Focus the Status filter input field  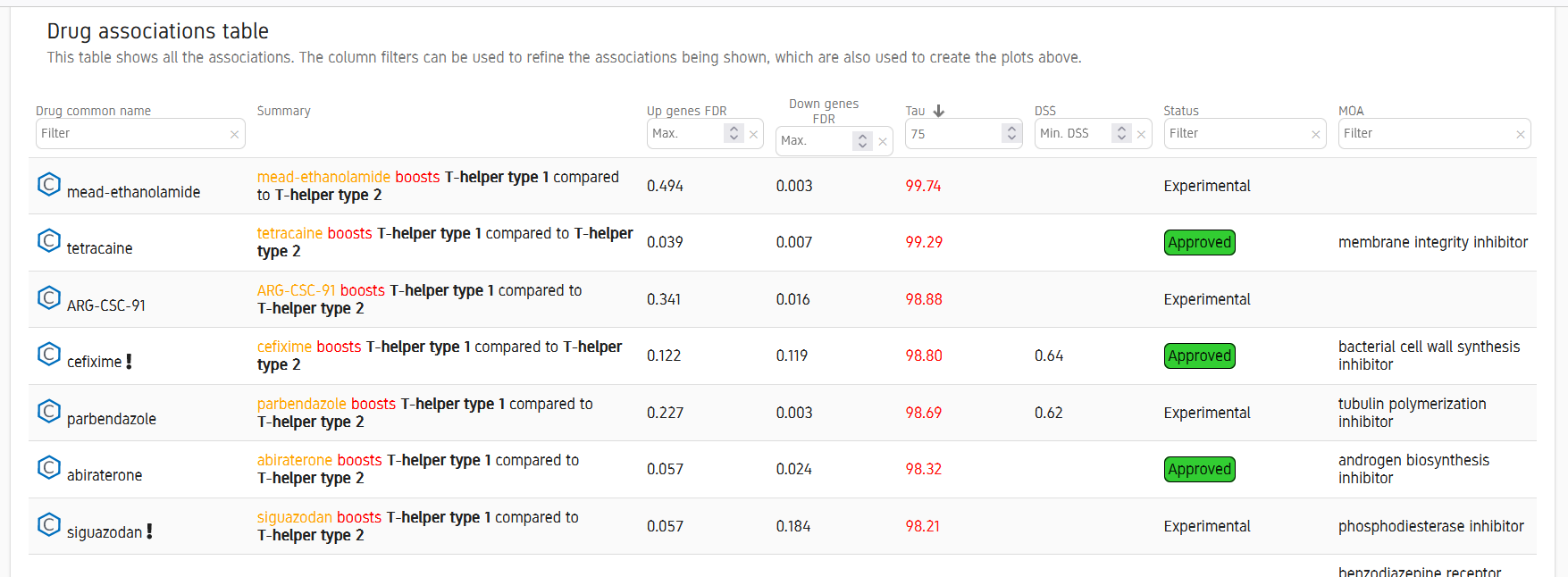[1237, 133]
